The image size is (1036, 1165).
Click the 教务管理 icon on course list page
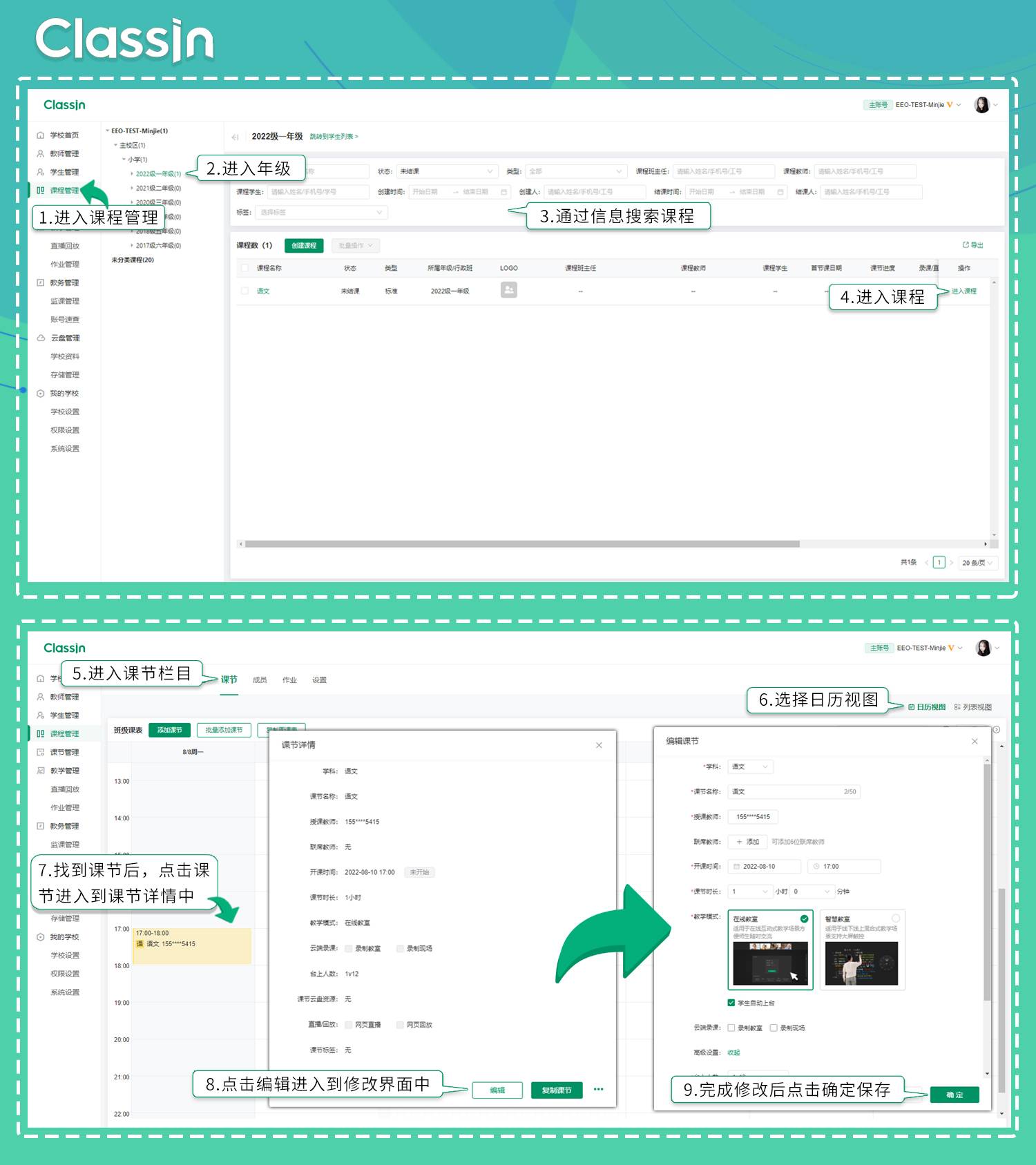tap(40, 282)
